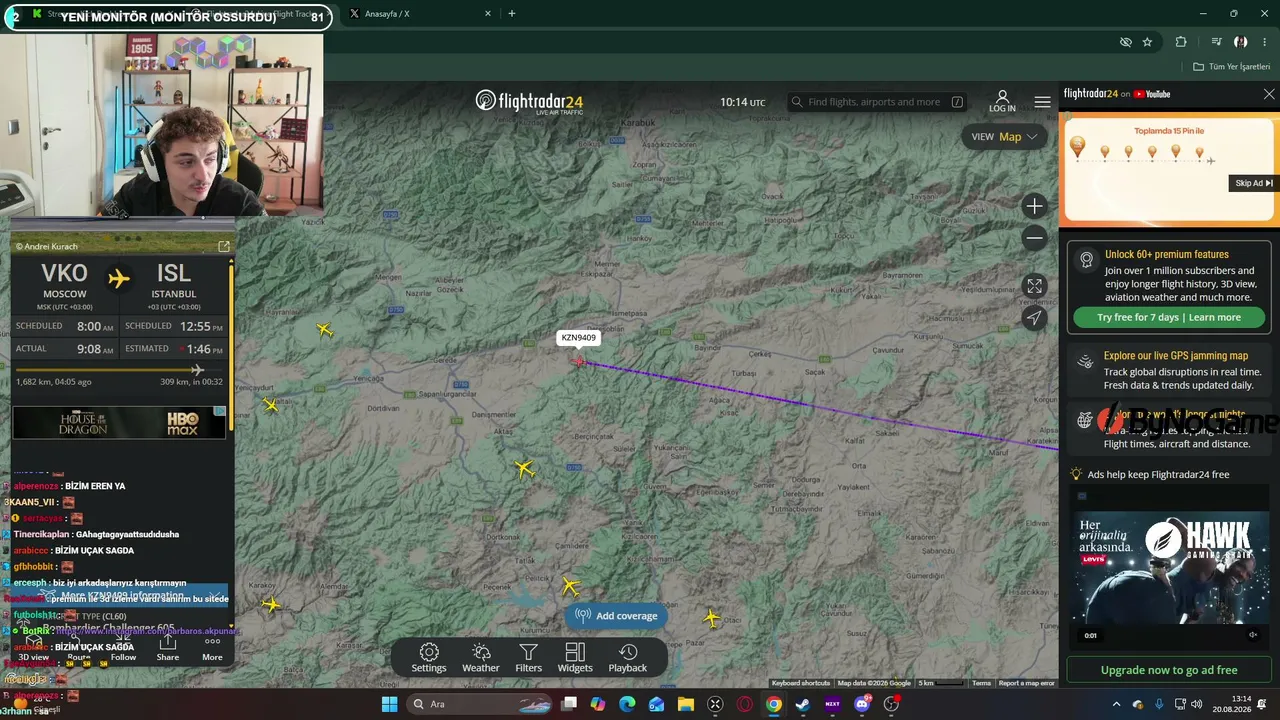The width and height of the screenshot is (1280, 720).
Task: Click the Log In user icon
Action: pos(1002,101)
